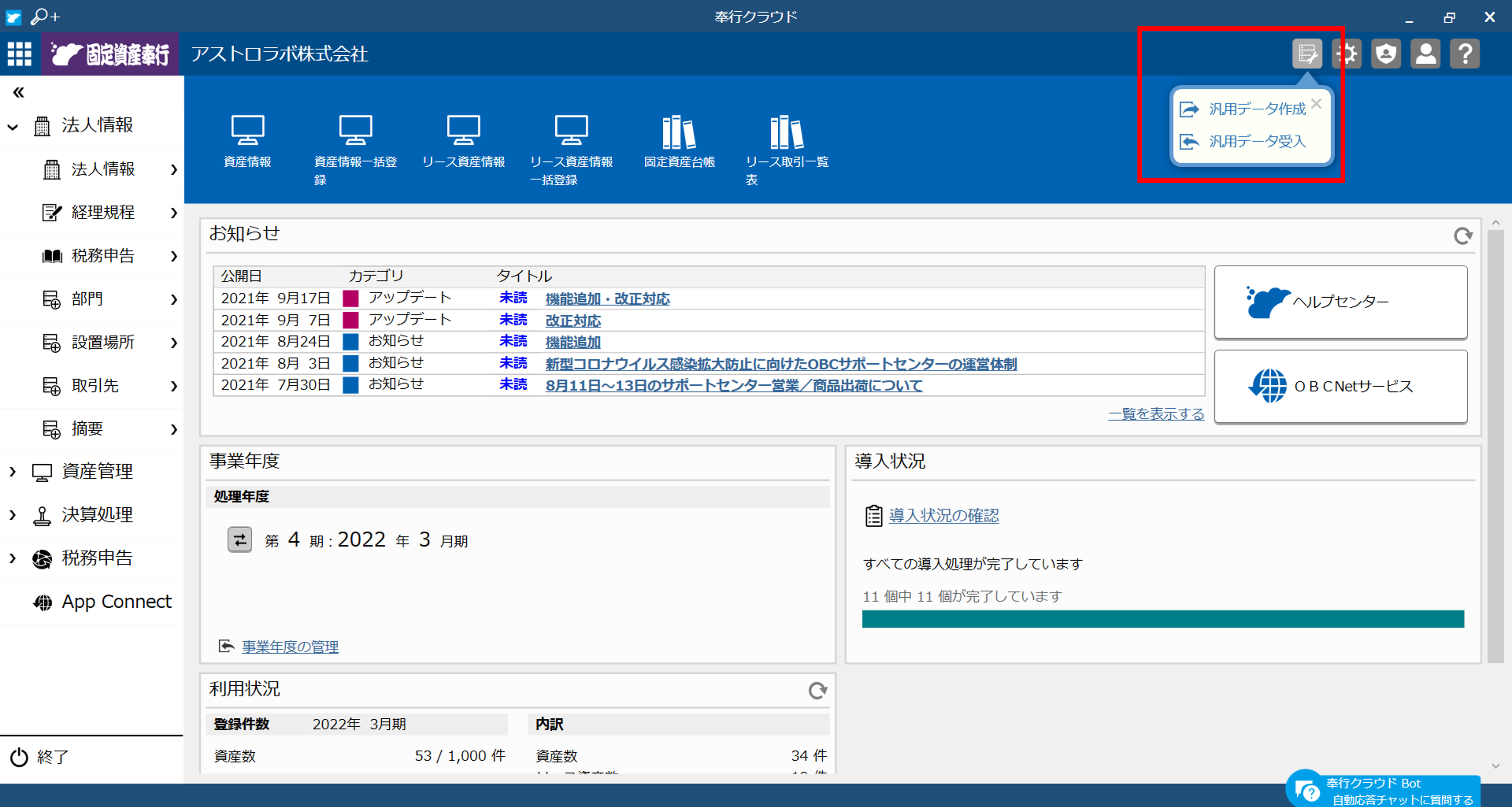This screenshot has width=1512, height=807.
Task: Open the user account icon
Action: pos(1425,53)
